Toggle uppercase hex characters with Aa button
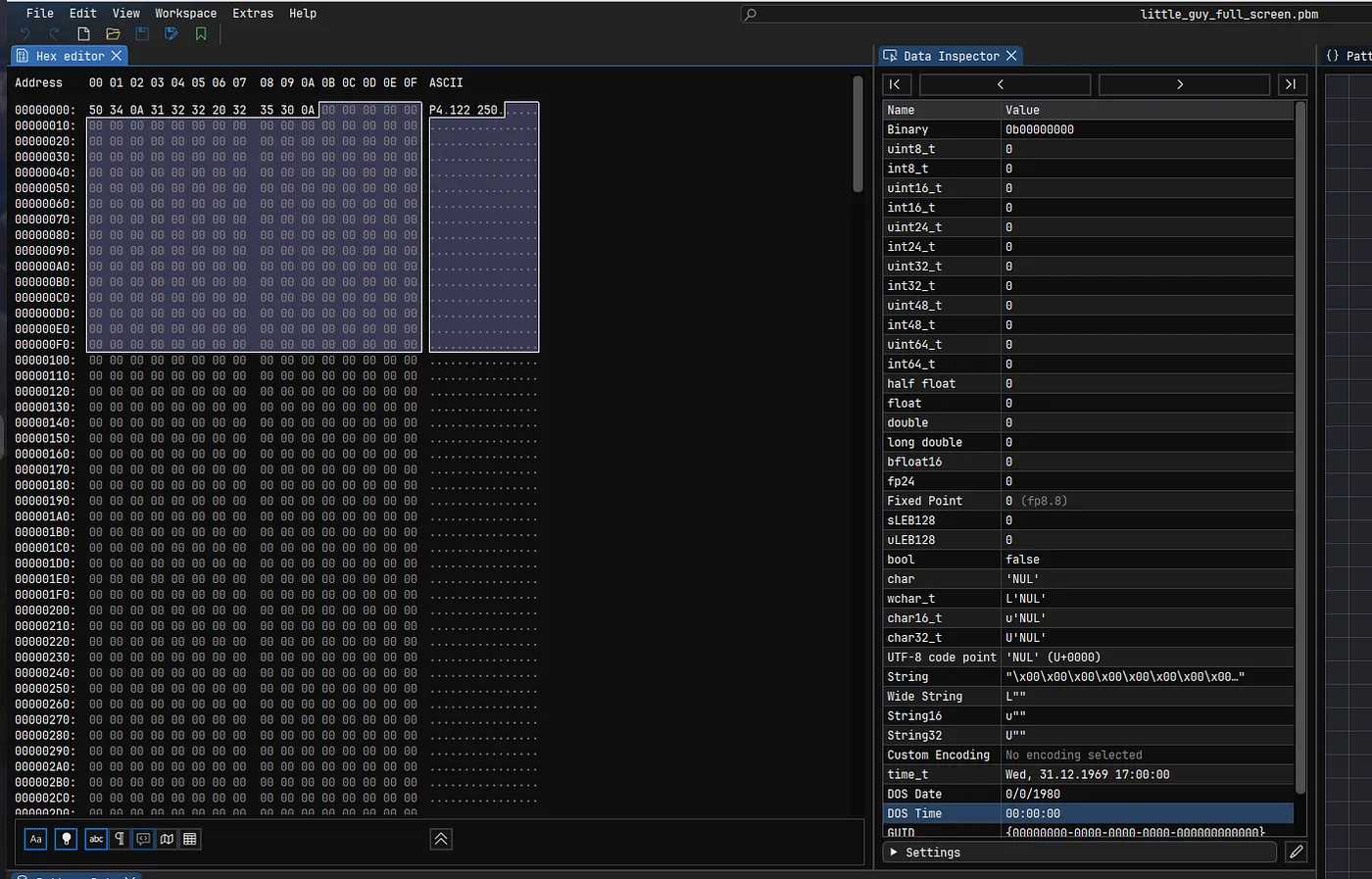This screenshot has height=879, width=1372. coord(36,839)
